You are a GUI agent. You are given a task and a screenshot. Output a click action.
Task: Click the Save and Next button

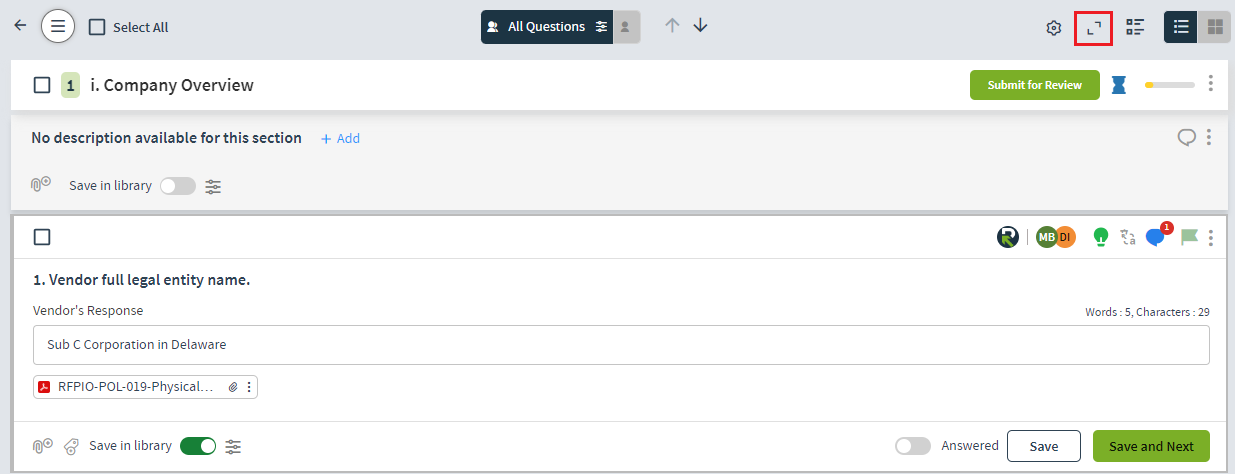tap(1151, 446)
